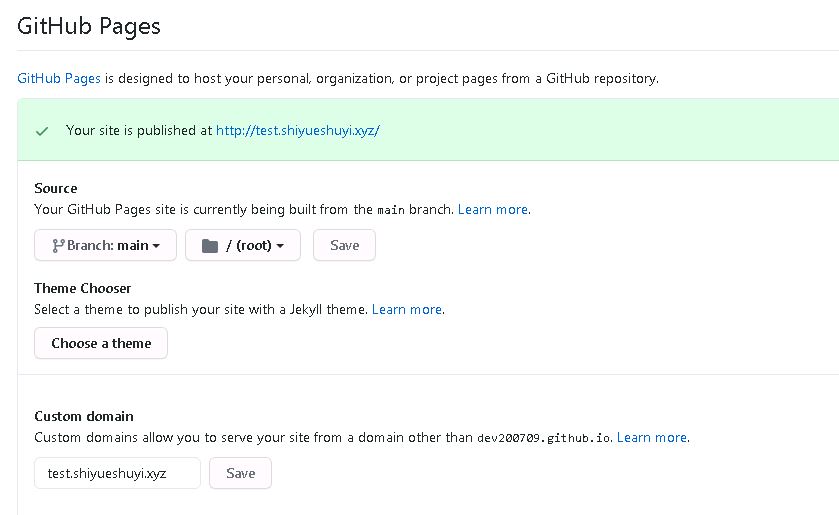Screen dimensions: 839x515
Task: Click the Choose a theme button
Action: 101,343
